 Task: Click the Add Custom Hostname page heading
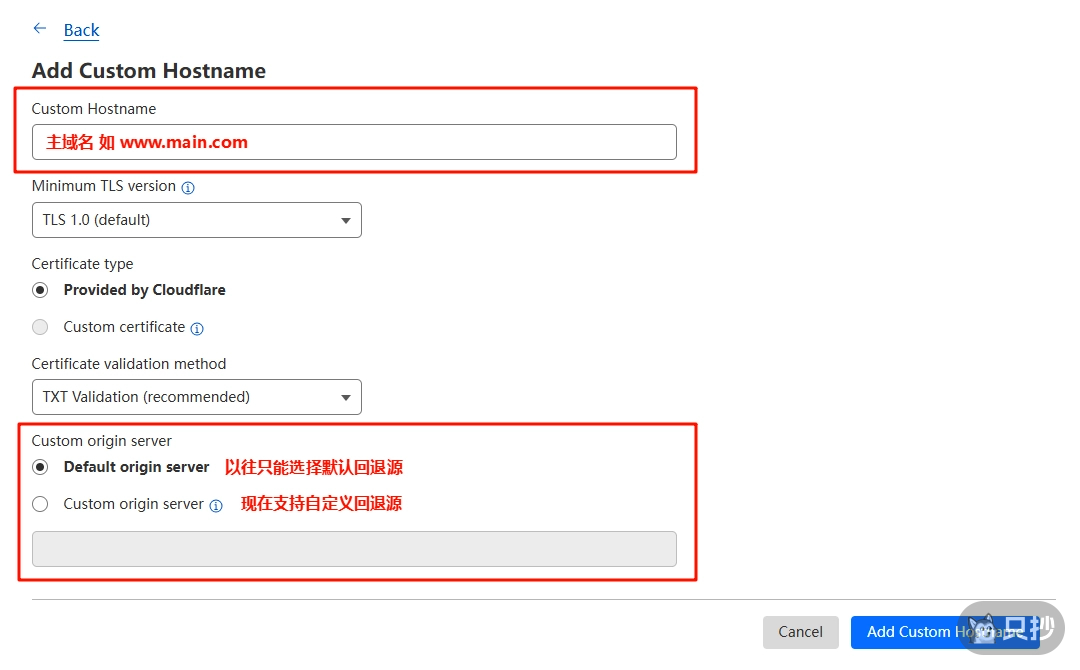[149, 71]
